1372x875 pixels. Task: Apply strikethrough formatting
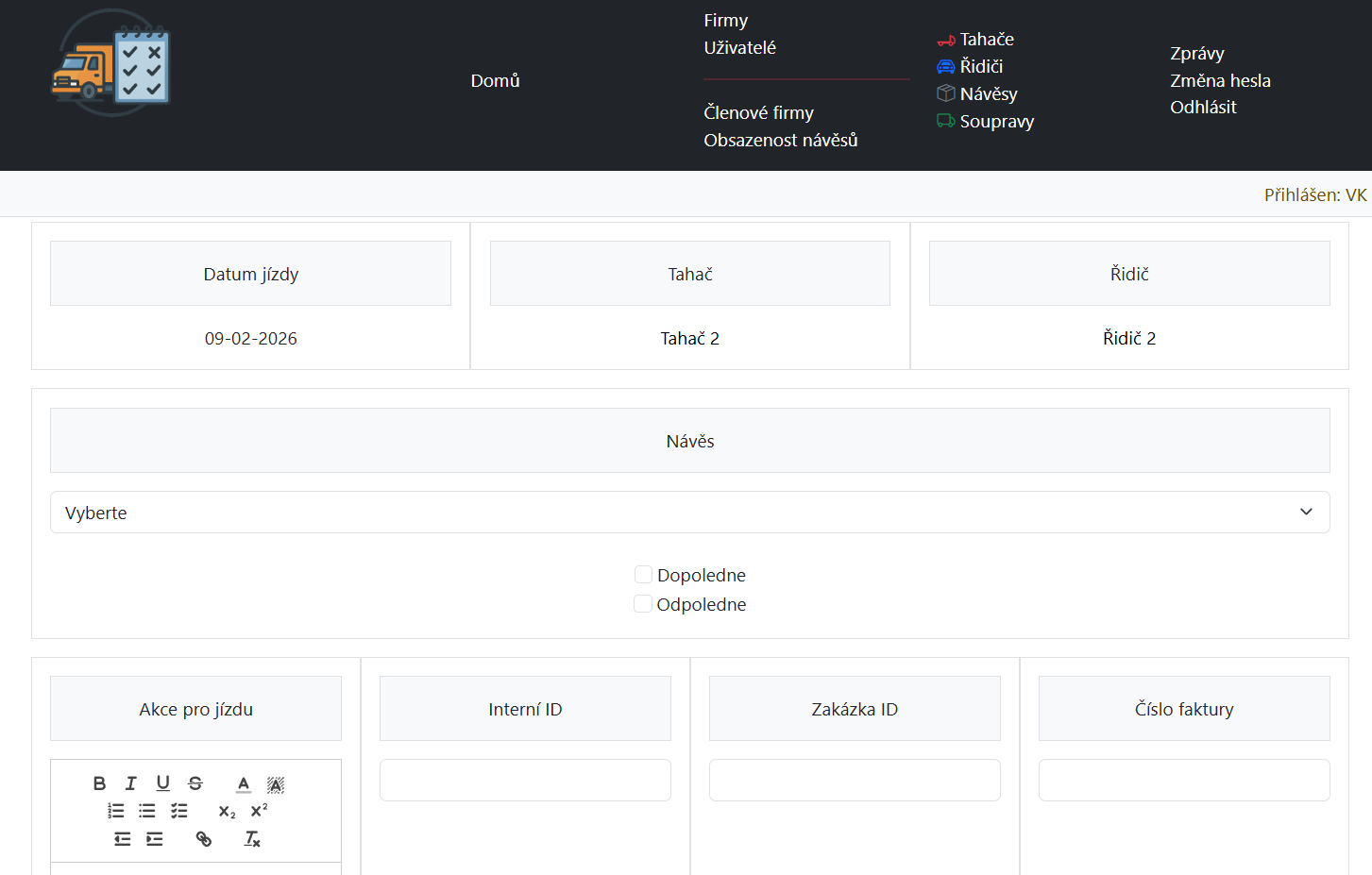pyautogui.click(x=195, y=783)
